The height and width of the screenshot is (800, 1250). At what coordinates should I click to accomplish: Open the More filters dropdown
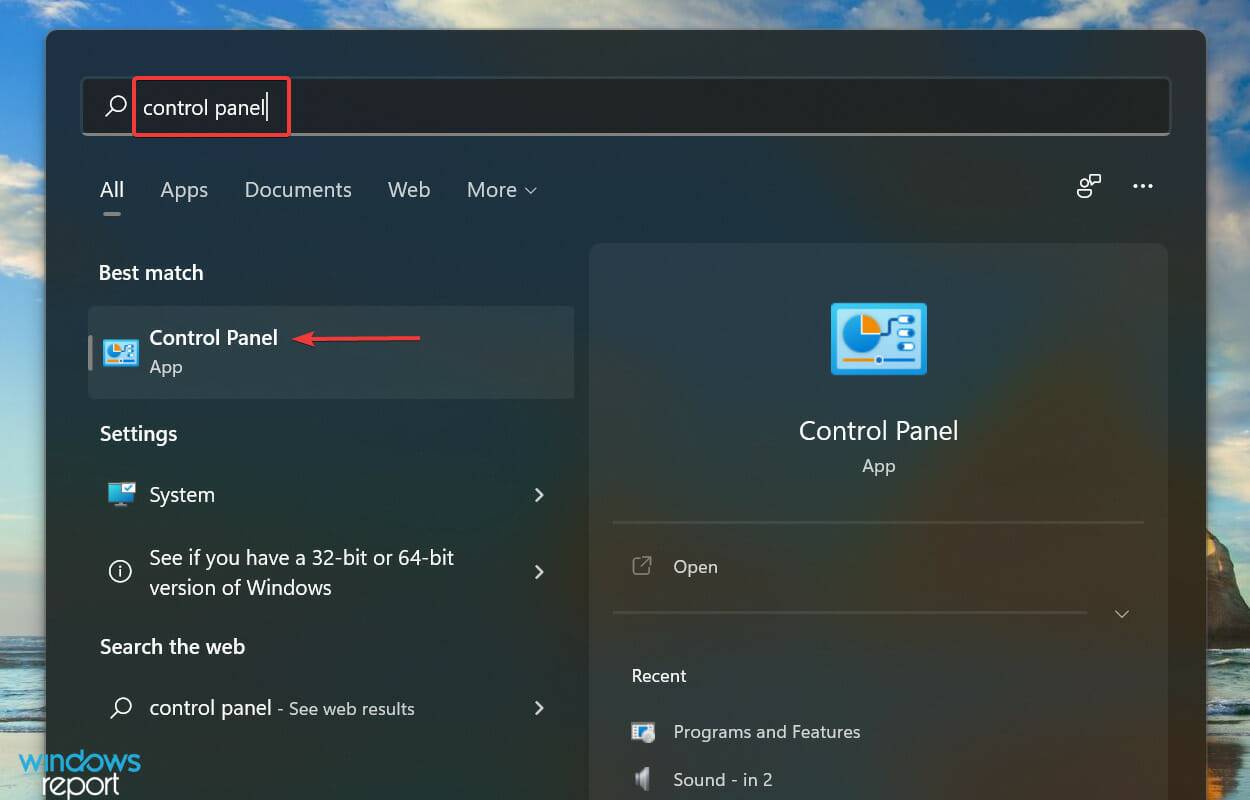pyautogui.click(x=501, y=190)
